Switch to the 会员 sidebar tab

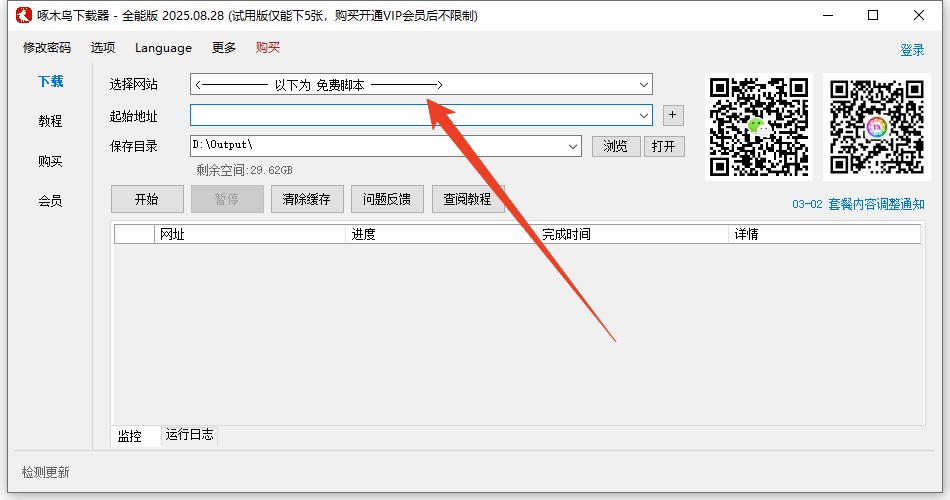tap(50, 201)
